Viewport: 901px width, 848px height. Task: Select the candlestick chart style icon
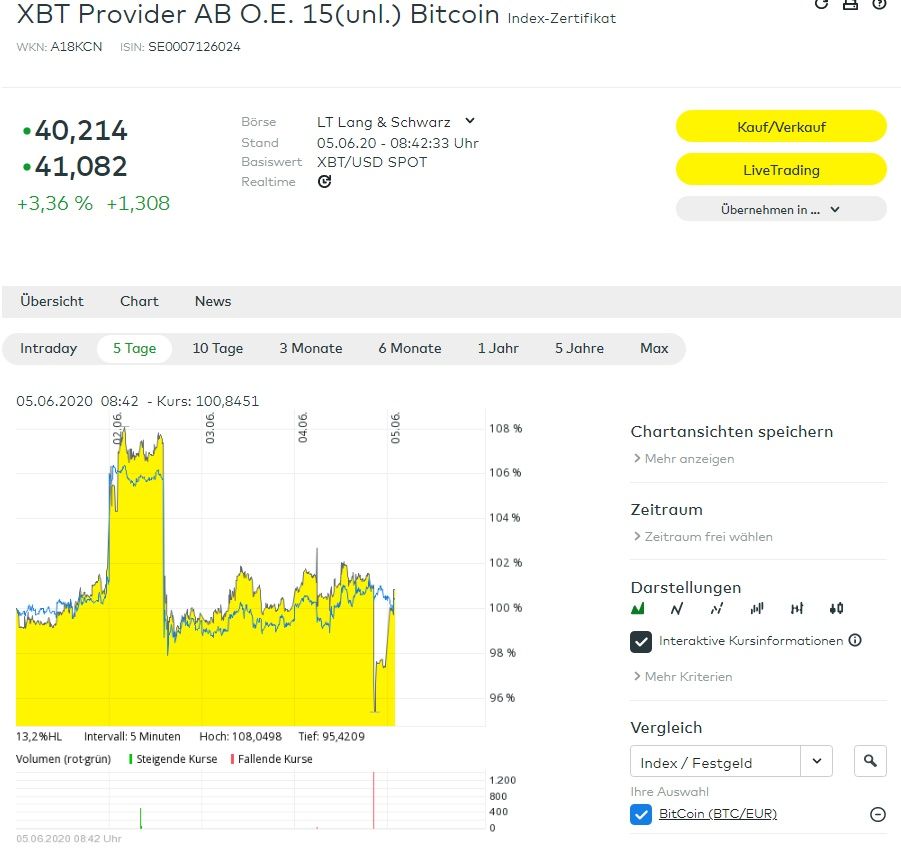pos(836,608)
